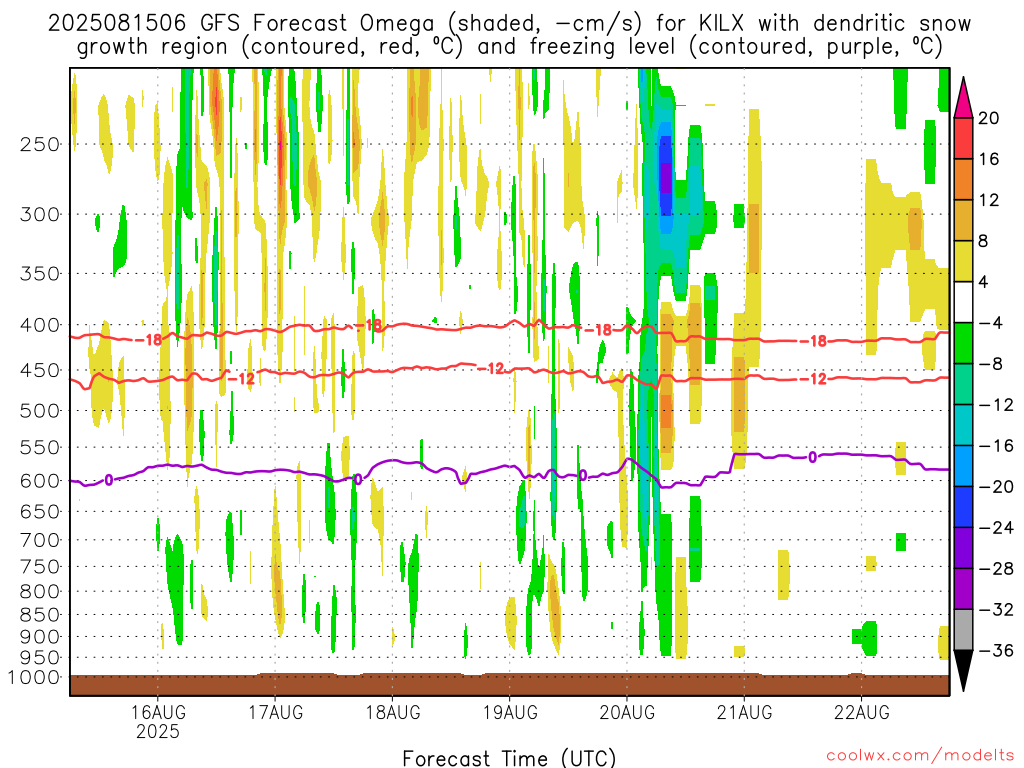
Task: Click the chart title first line
Action: pos(509,23)
